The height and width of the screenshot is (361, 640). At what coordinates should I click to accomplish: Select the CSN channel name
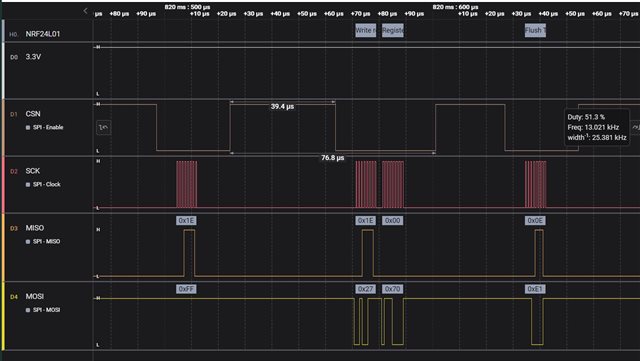pos(33,114)
